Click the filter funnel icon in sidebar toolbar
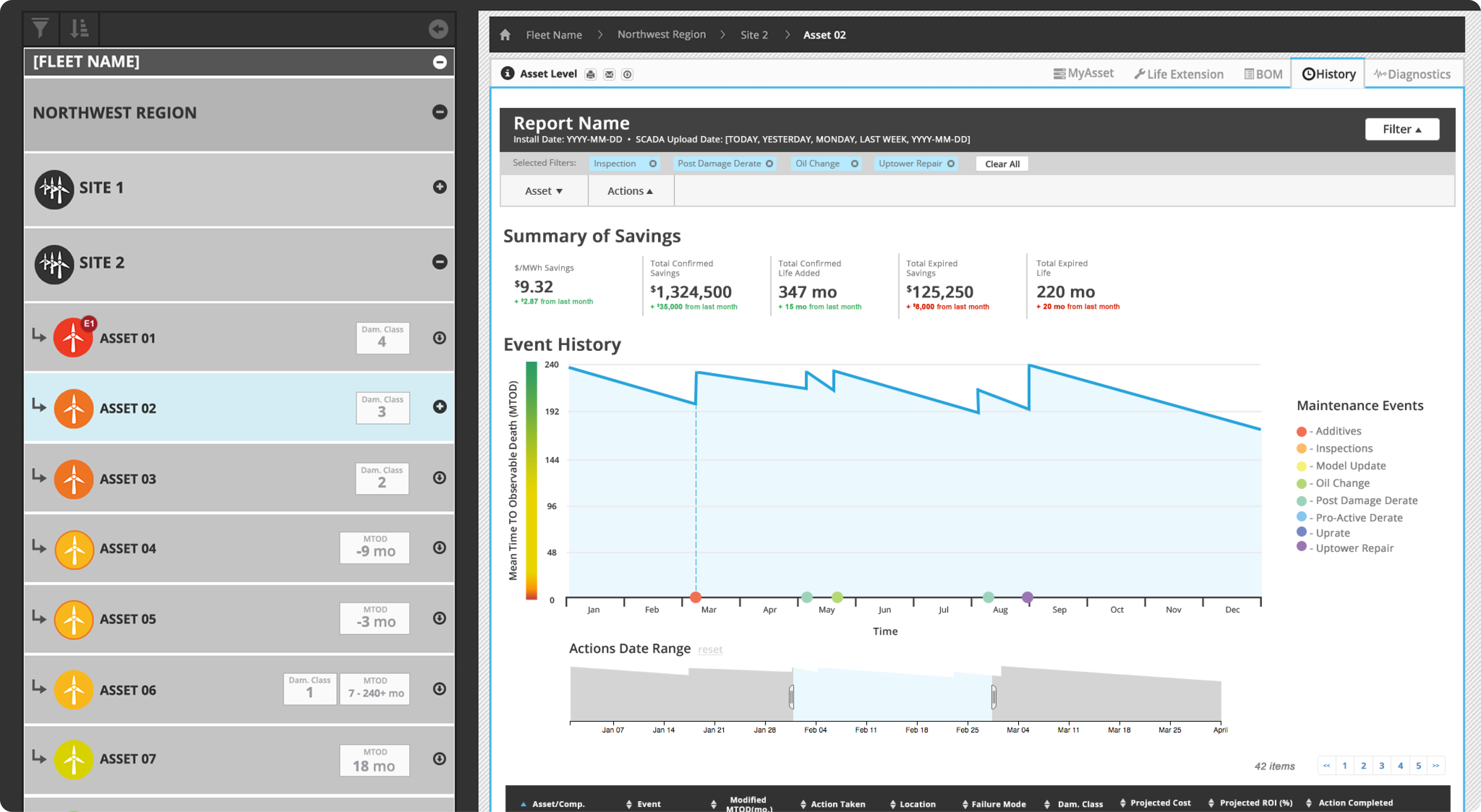 point(40,29)
